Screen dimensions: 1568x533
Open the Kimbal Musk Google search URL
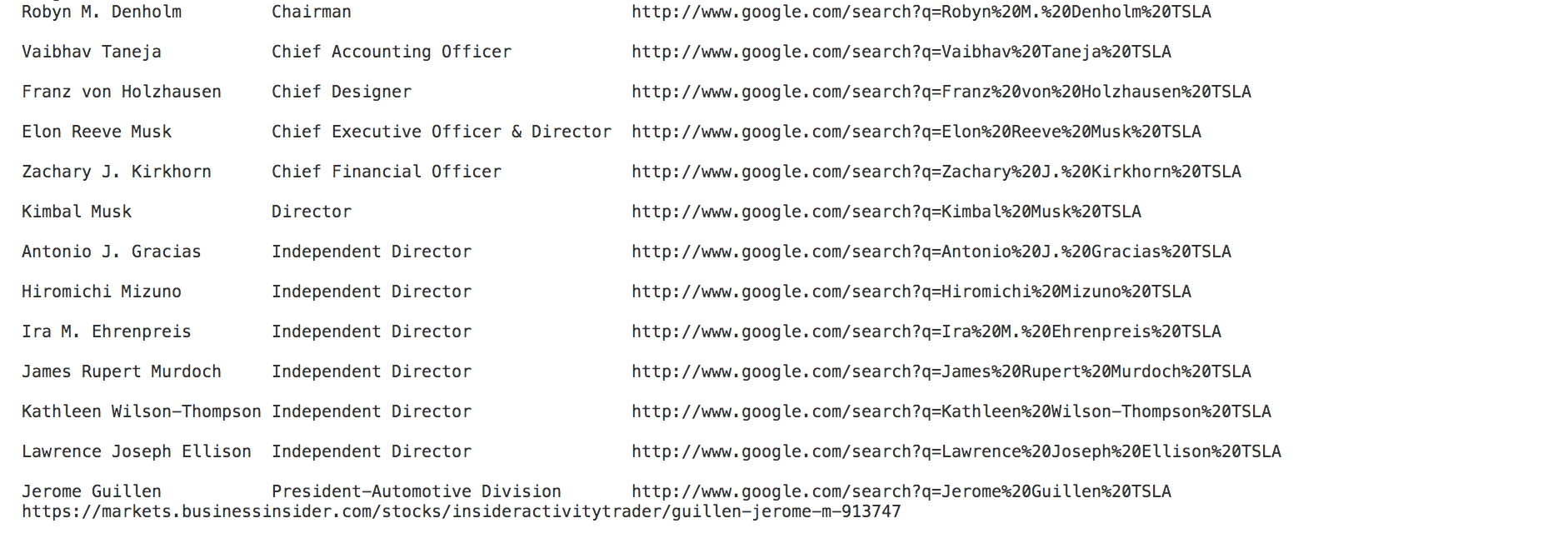(886, 212)
